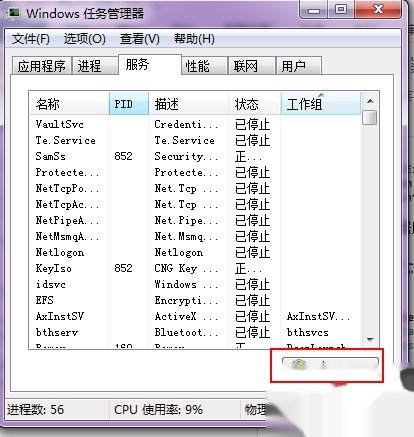Click the Security... description cell
The width and height of the screenshot is (414, 437).
(x=186, y=156)
